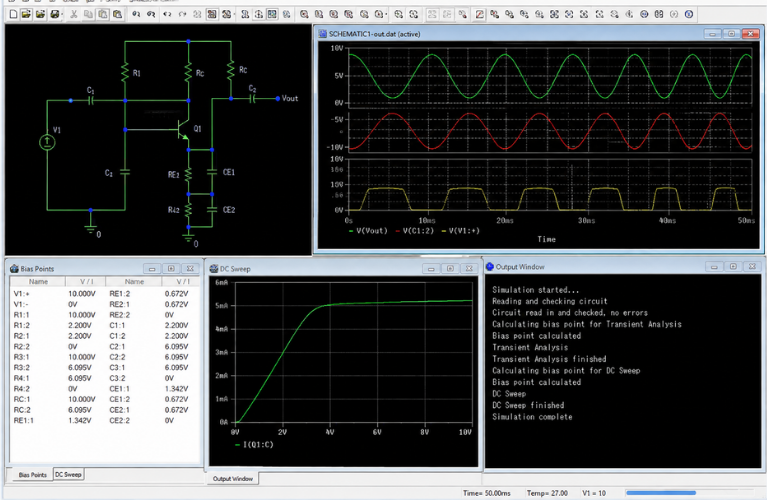Close the Bias Points panel

tap(190, 269)
